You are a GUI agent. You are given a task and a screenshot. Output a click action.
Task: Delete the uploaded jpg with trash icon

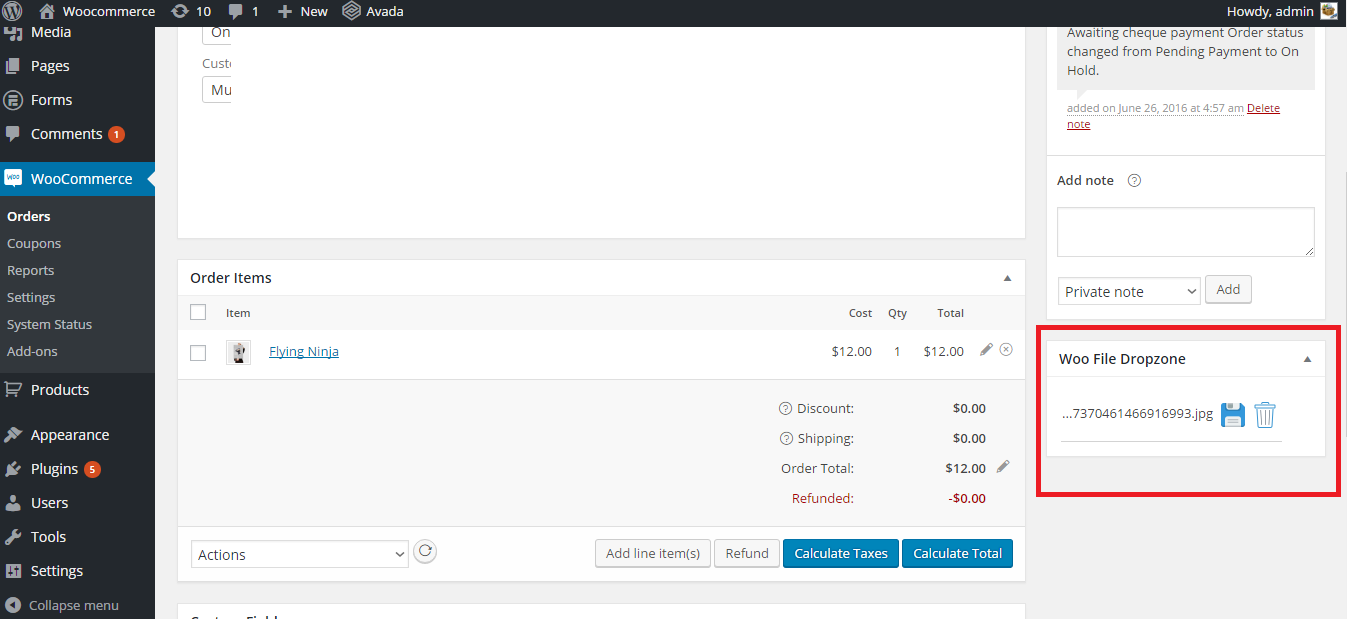tap(1265, 415)
